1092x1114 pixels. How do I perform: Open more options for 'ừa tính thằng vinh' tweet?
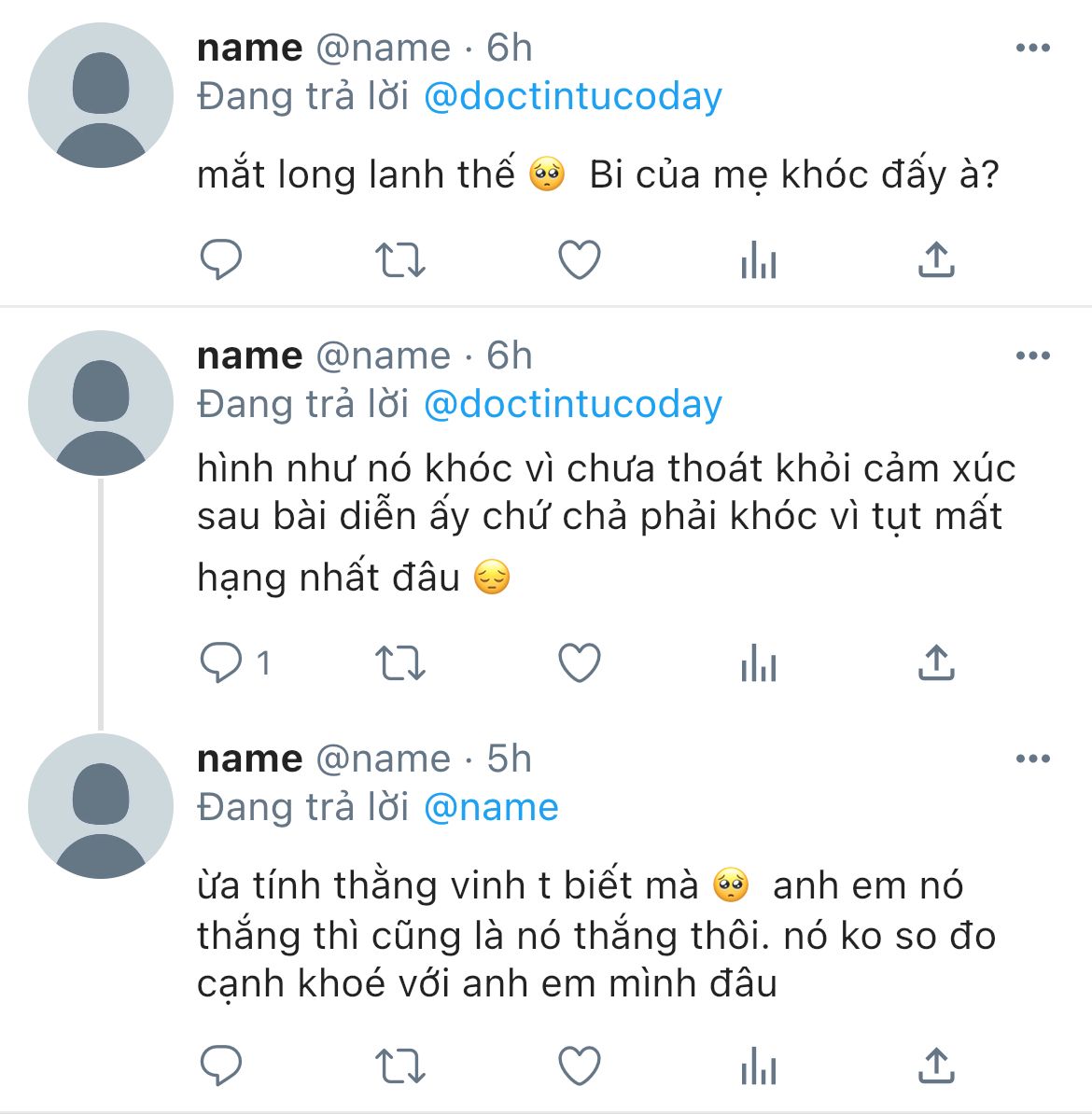coord(1032,759)
